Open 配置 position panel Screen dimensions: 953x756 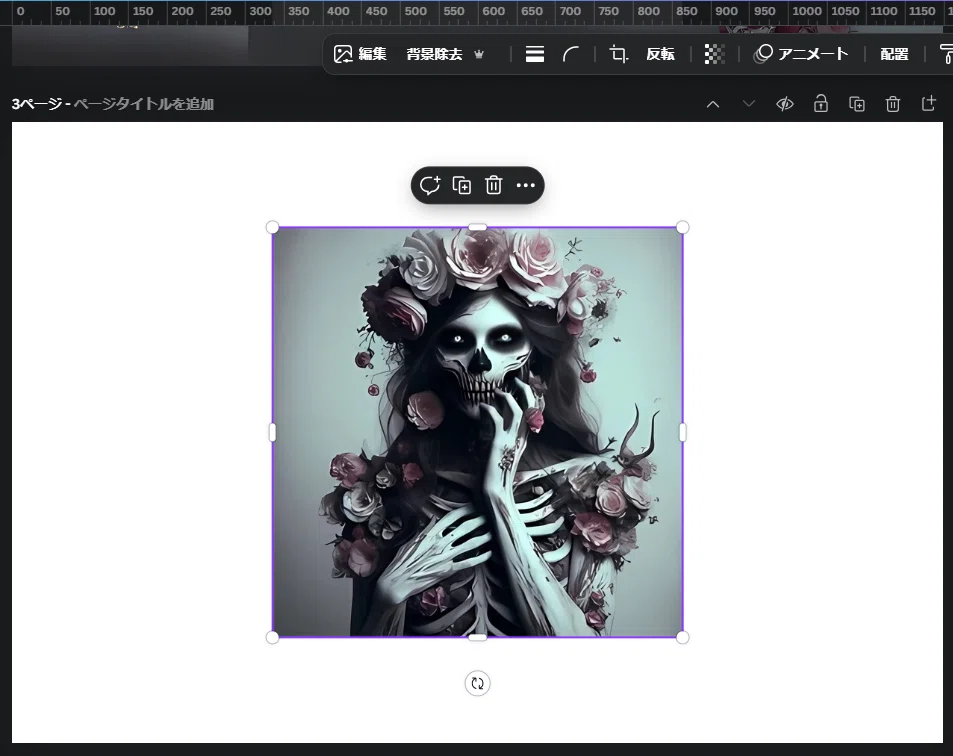point(894,54)
